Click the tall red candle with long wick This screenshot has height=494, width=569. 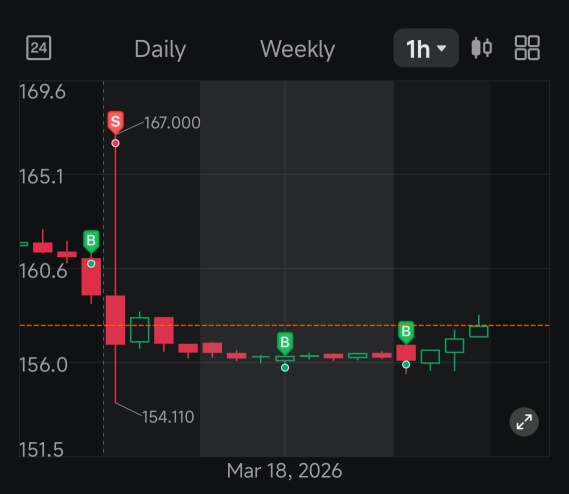[115, 319]
